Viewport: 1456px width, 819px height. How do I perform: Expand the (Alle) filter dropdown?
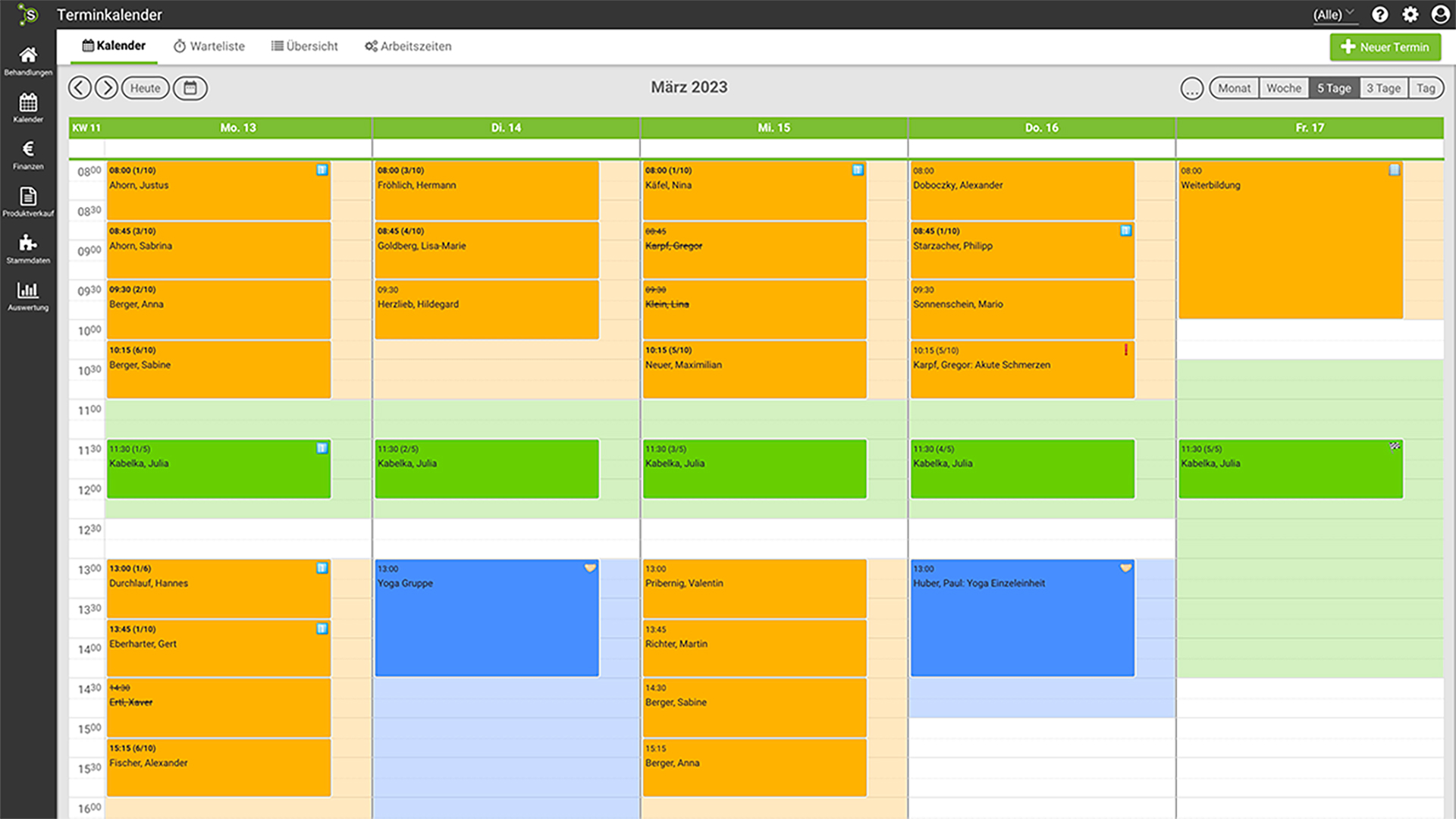(x=1334, y=14)
